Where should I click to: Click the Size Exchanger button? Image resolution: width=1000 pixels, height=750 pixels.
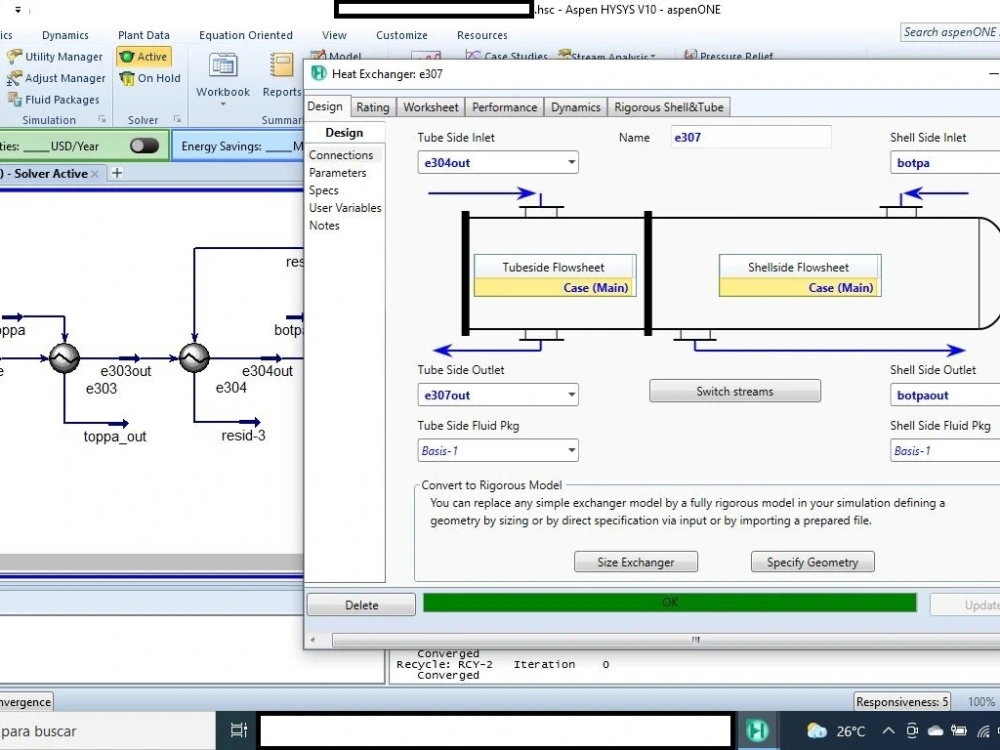(x=636, y=561)
